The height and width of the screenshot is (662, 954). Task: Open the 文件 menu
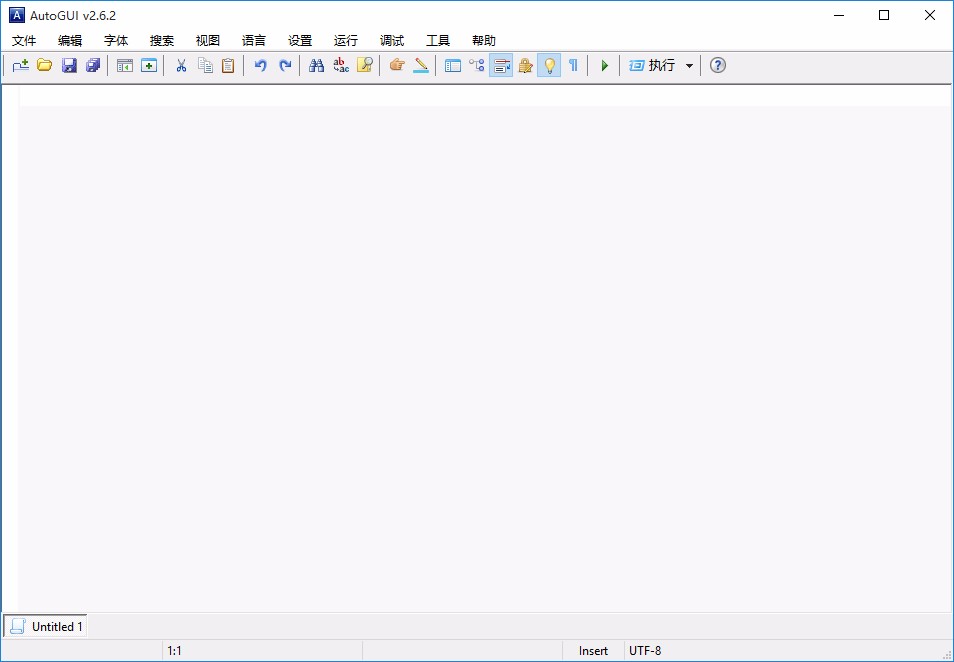point(24,41)
